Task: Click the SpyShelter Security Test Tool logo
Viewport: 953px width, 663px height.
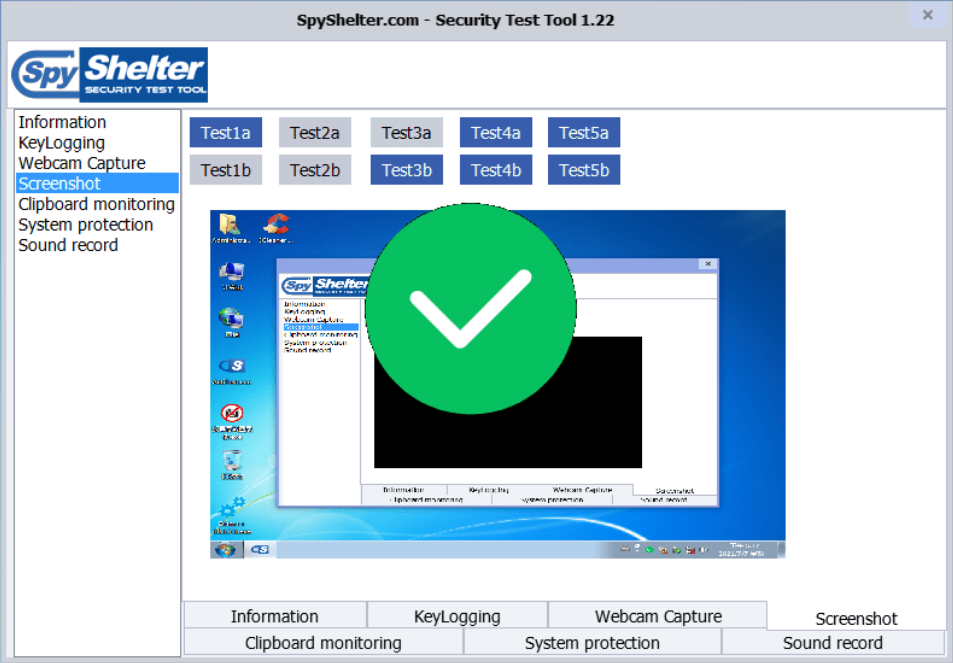Action: click(x=110, y=75)
